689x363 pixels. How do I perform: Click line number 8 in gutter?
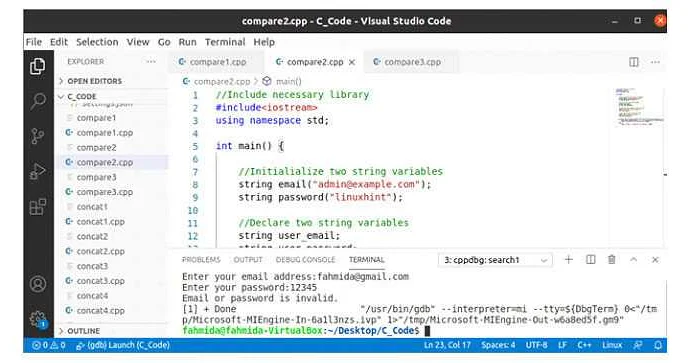(195, 185)
